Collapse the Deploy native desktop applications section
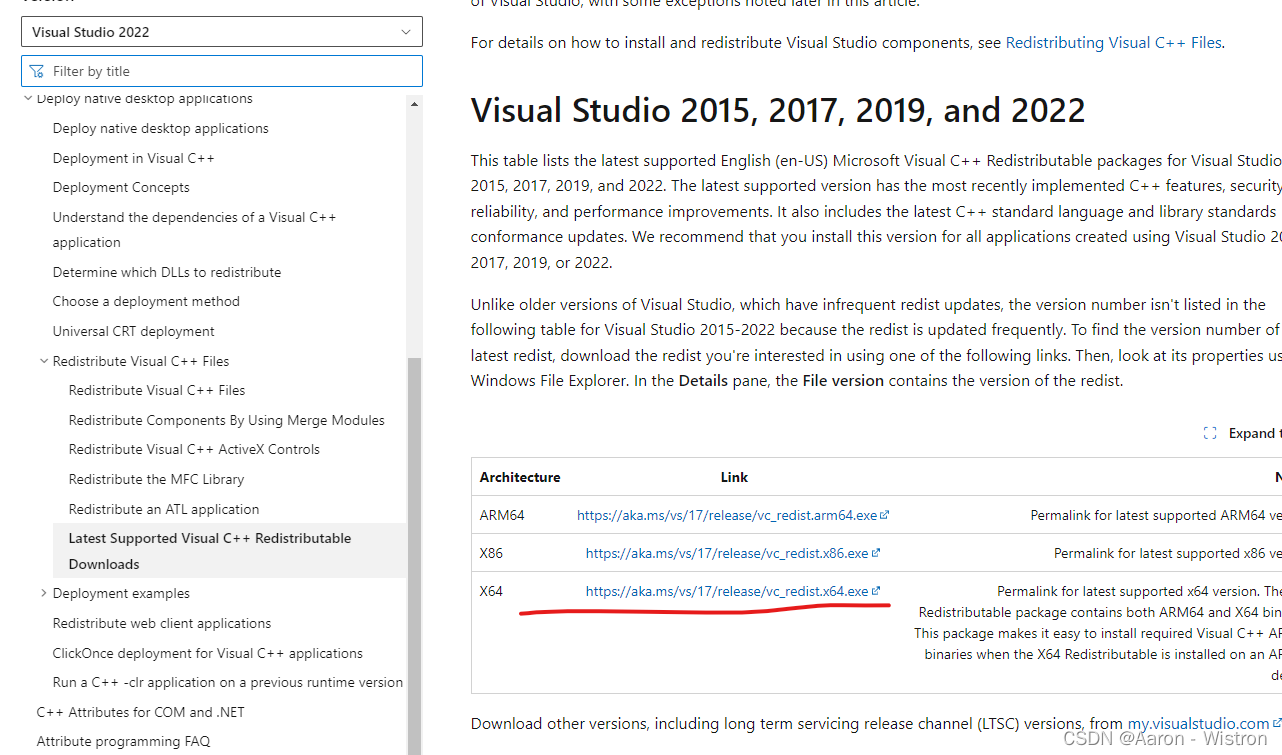1282x755 pixels. click(x=28, y=98)
